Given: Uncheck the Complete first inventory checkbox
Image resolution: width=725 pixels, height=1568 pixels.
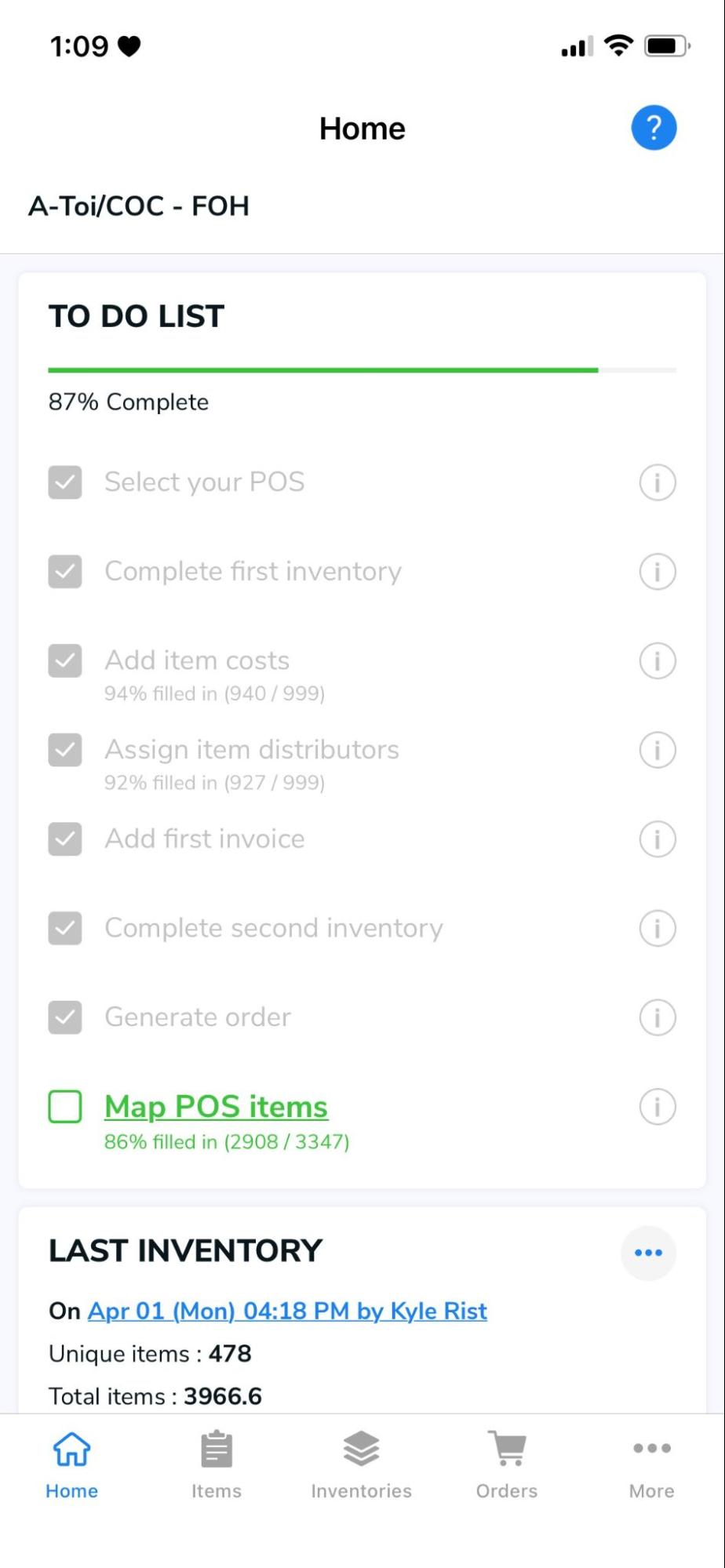Looking at the screenshot, I should click(64, 572).
